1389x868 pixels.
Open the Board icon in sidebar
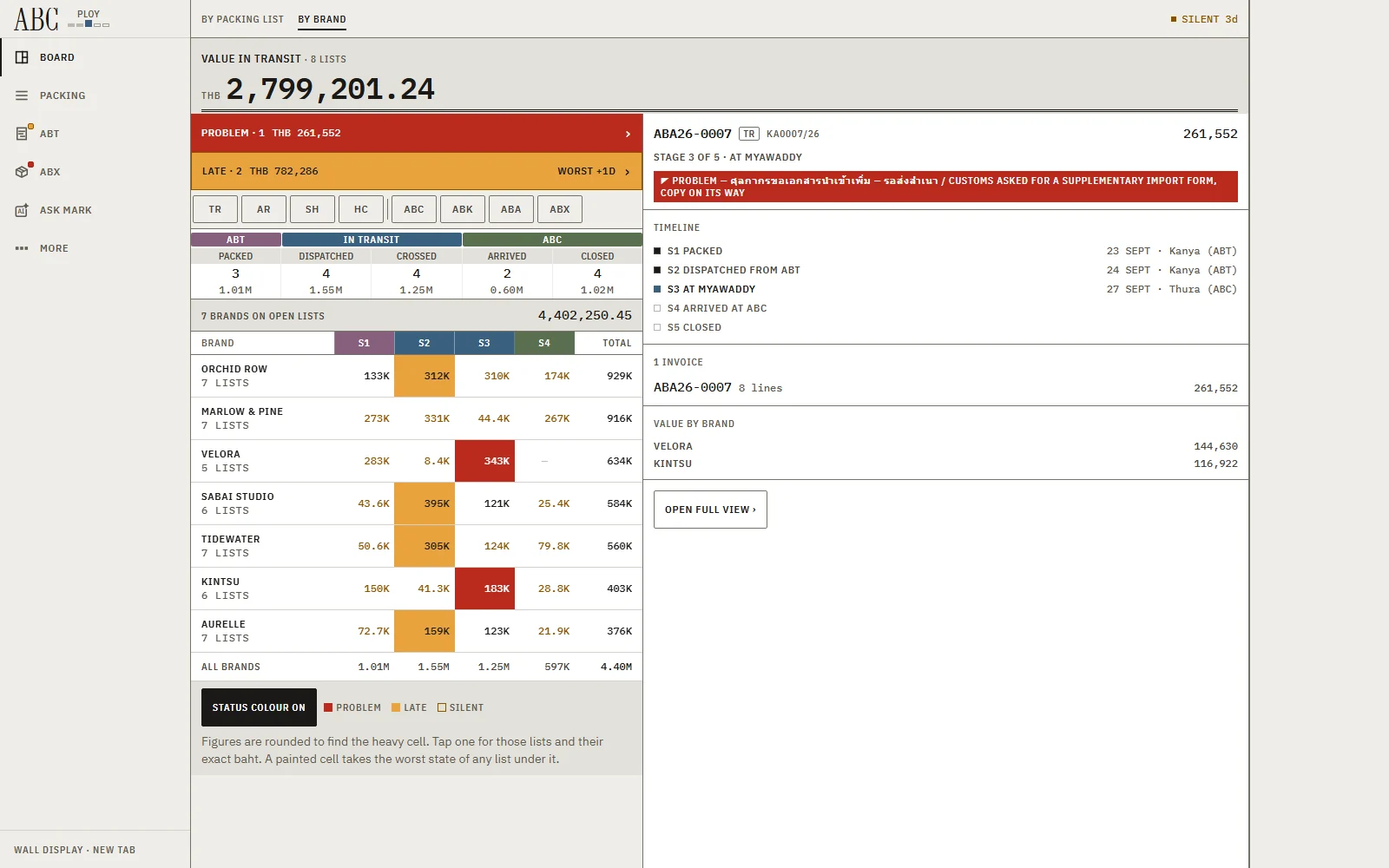22,57
